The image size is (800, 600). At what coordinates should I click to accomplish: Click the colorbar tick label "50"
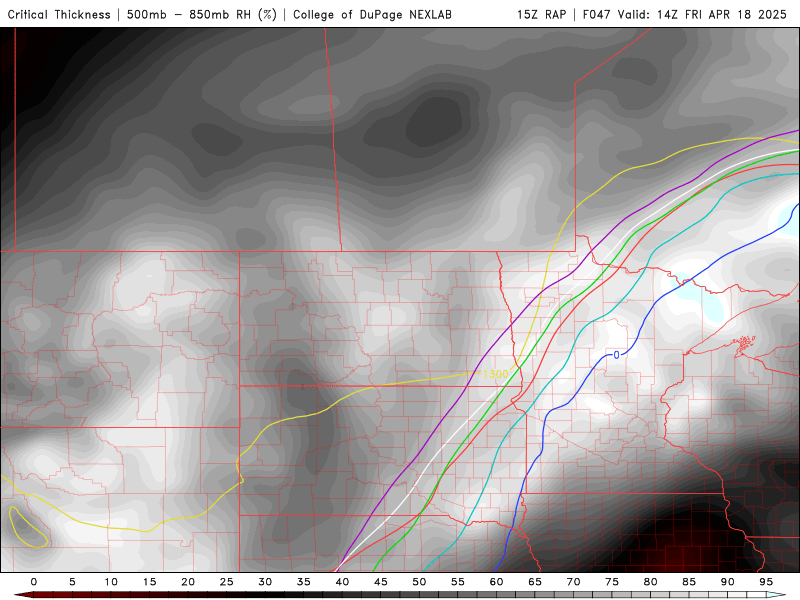point(419,582)
